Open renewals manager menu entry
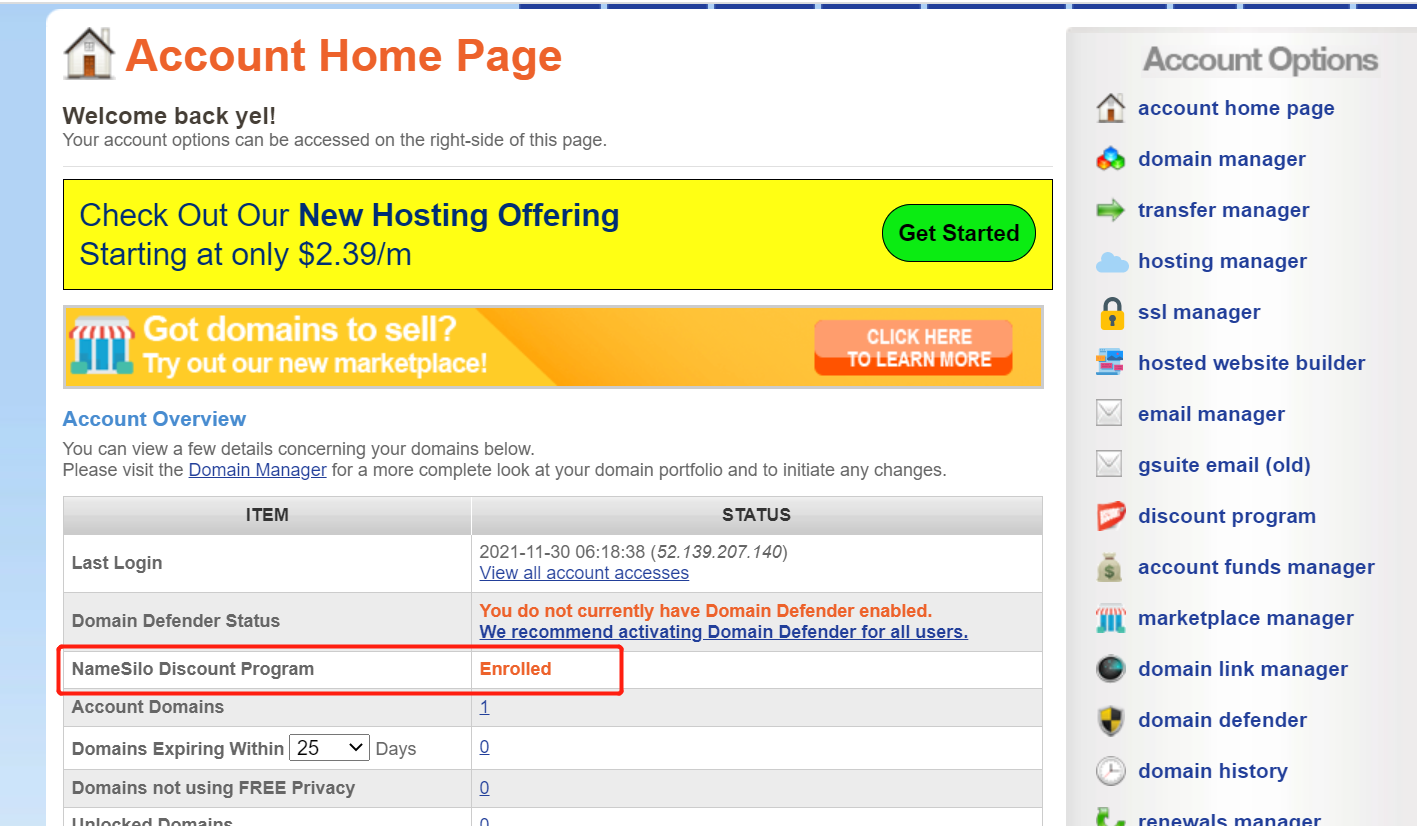Image resolution: width=1417 pixels, height=826 pixels. point(1229,820)
